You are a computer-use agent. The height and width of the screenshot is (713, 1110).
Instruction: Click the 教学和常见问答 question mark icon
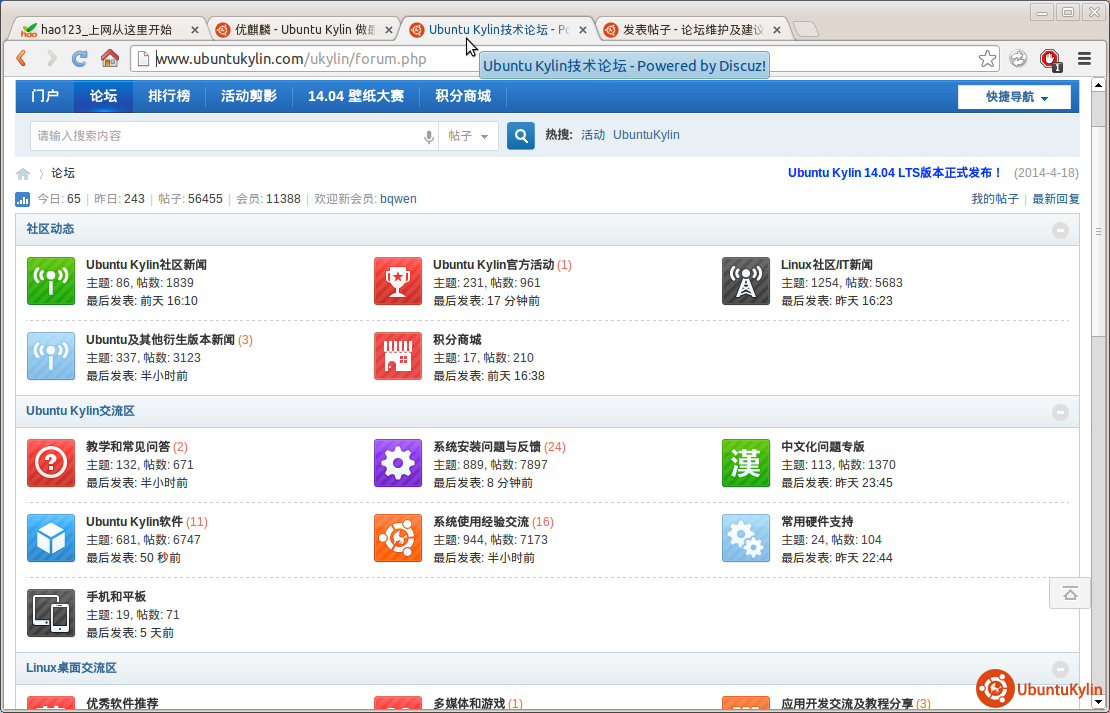[50, 463]
